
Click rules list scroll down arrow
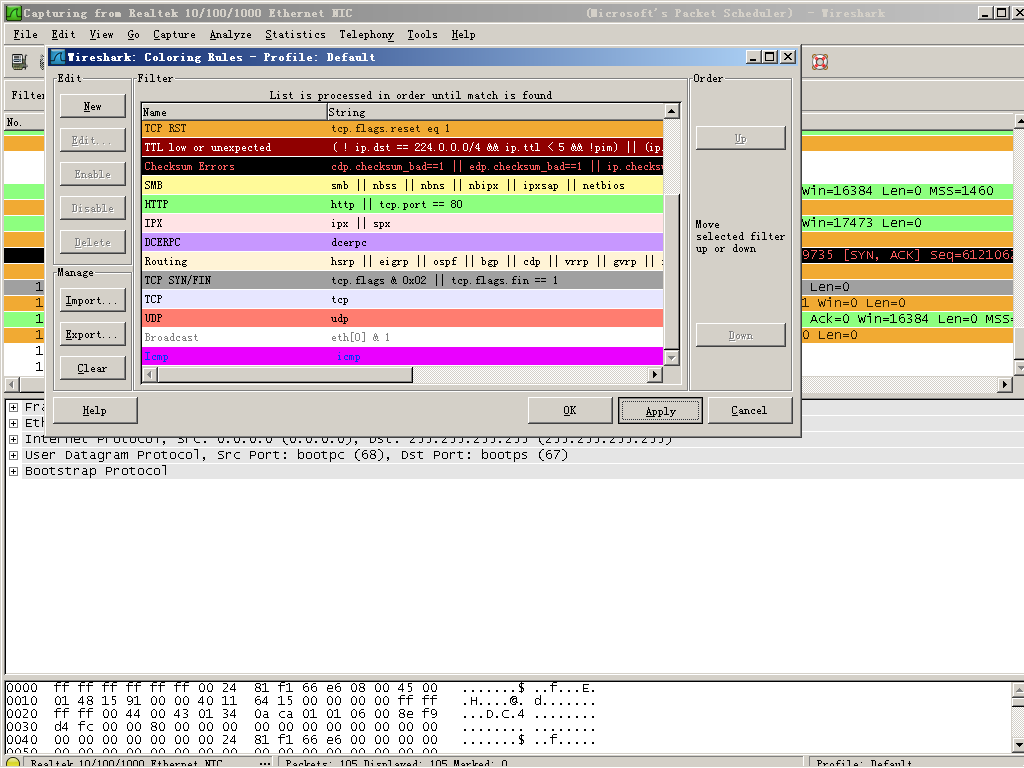coord(671,358)
